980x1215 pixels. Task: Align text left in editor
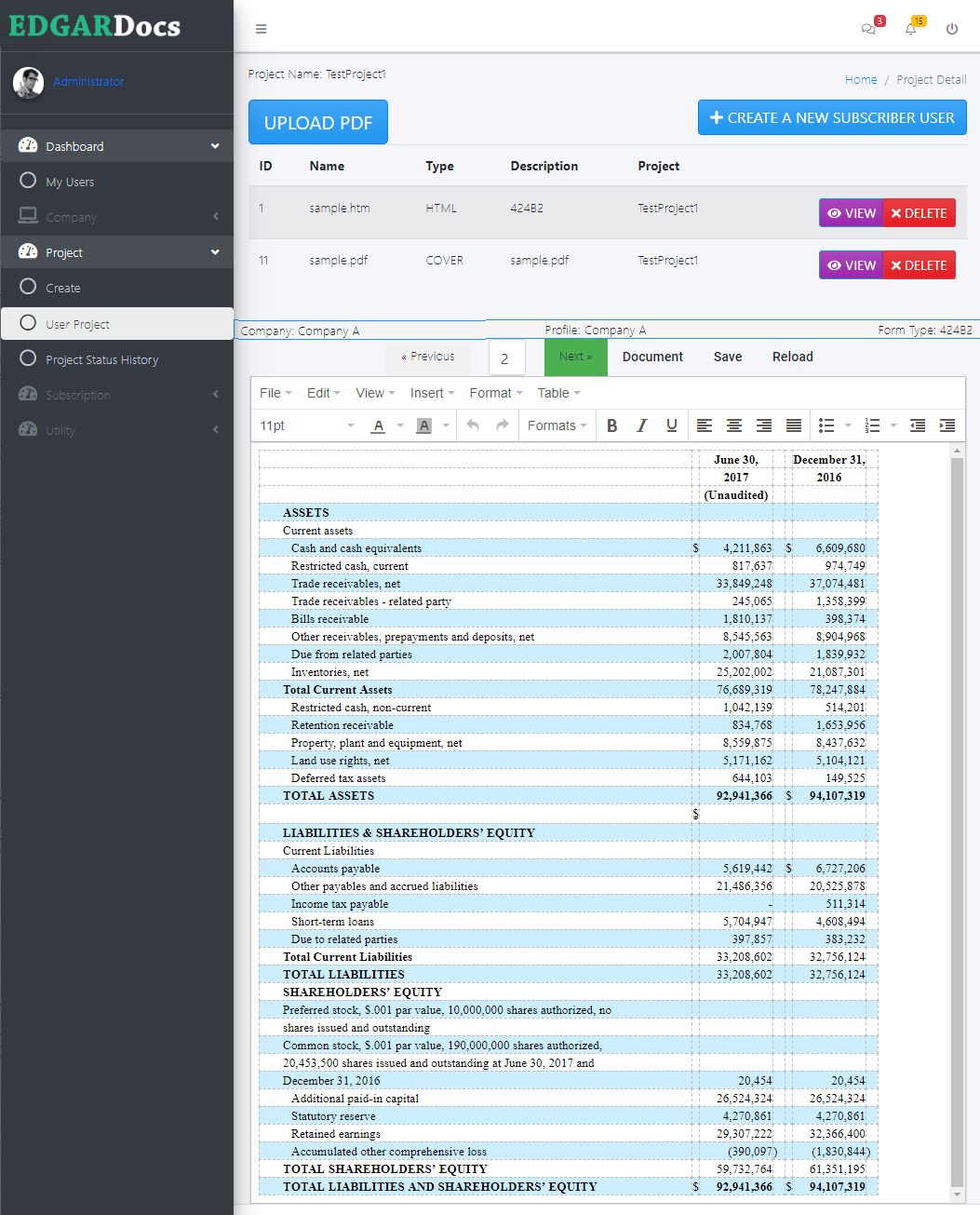click(705, 425)
